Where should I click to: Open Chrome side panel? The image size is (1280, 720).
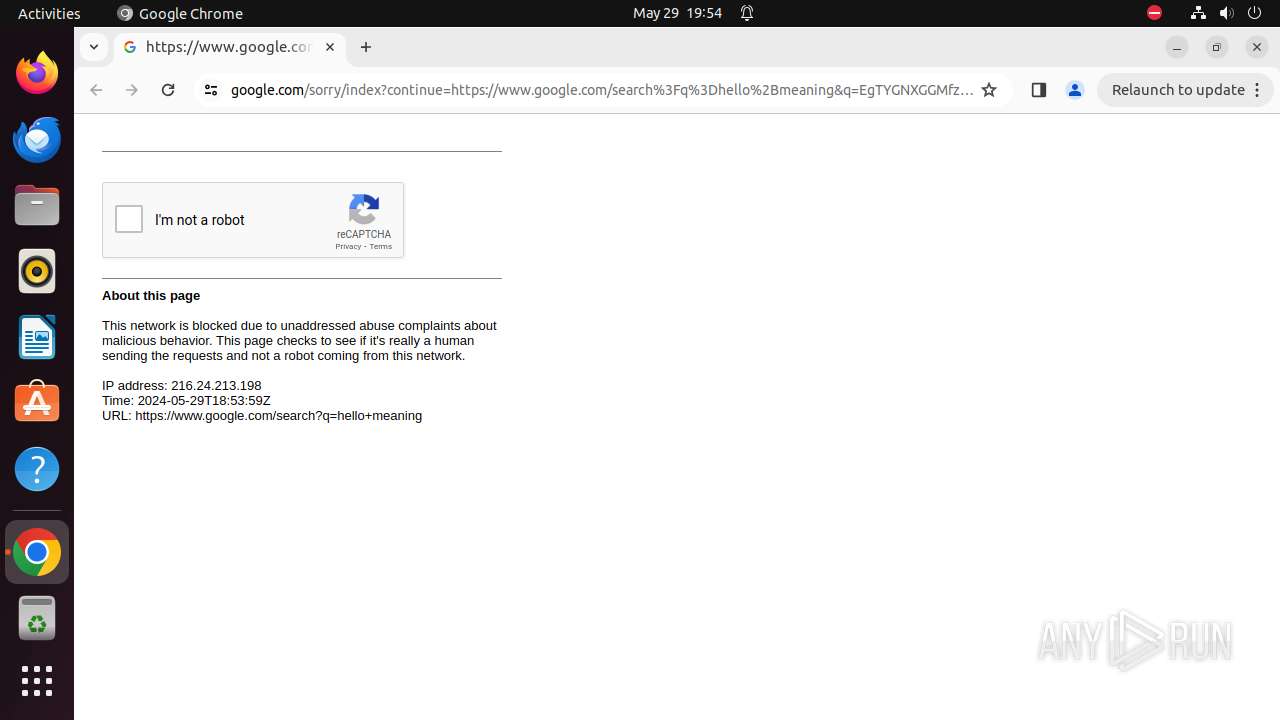click(x=1038, y=90)
